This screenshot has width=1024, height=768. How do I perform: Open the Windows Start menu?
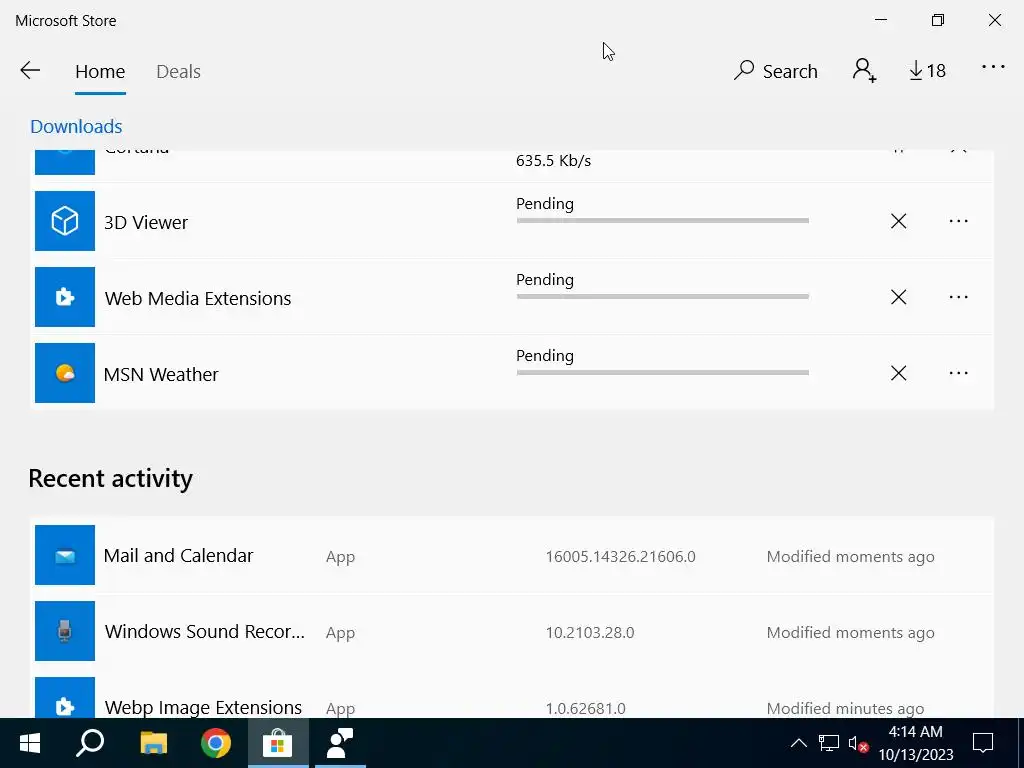pyautogui.click(x=29, y=743)
